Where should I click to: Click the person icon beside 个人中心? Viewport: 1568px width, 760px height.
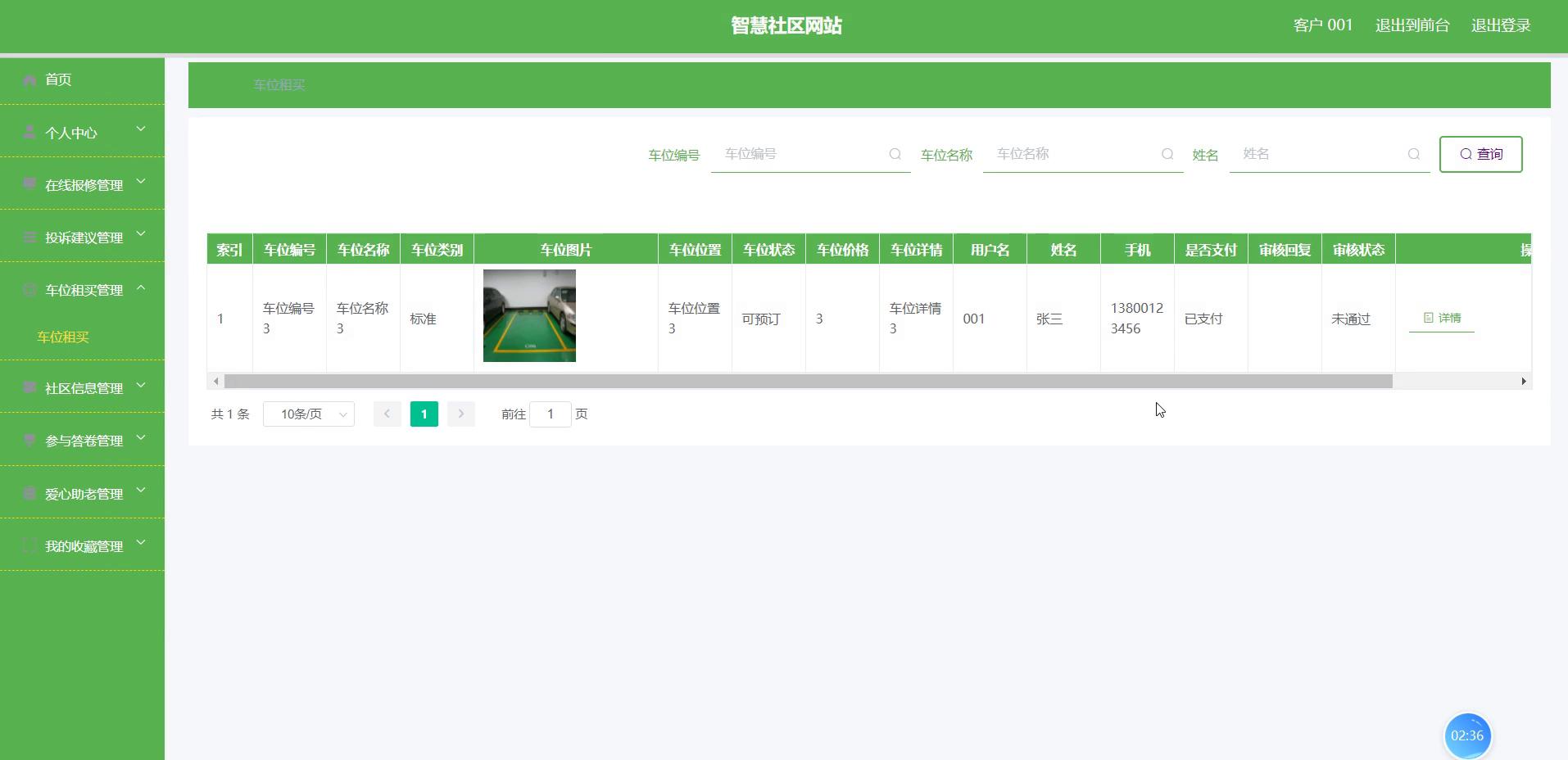point(29,132)
